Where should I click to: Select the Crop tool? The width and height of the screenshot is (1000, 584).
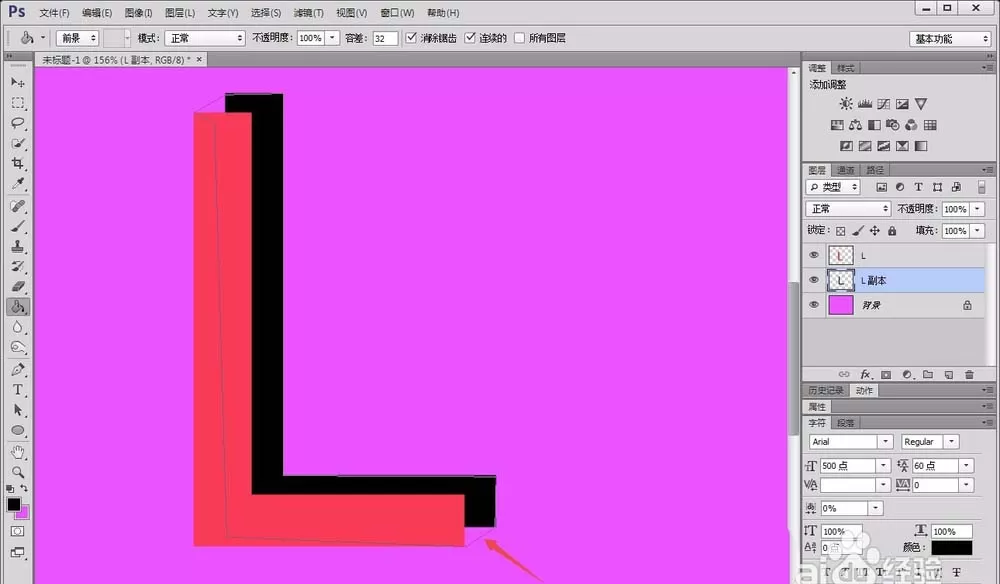coord(18,164)
